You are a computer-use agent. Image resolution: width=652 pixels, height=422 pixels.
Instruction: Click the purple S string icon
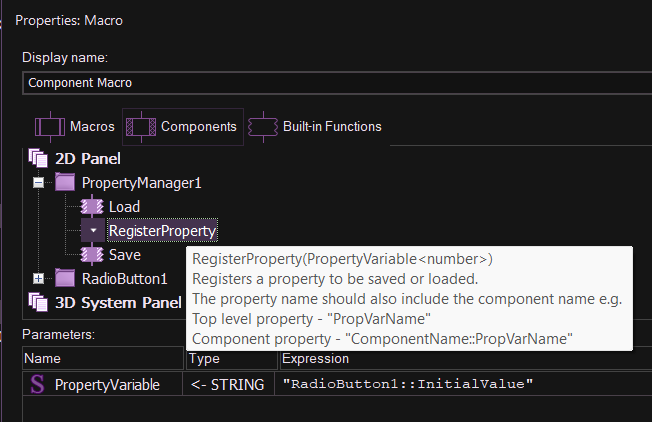click(38, 384)
